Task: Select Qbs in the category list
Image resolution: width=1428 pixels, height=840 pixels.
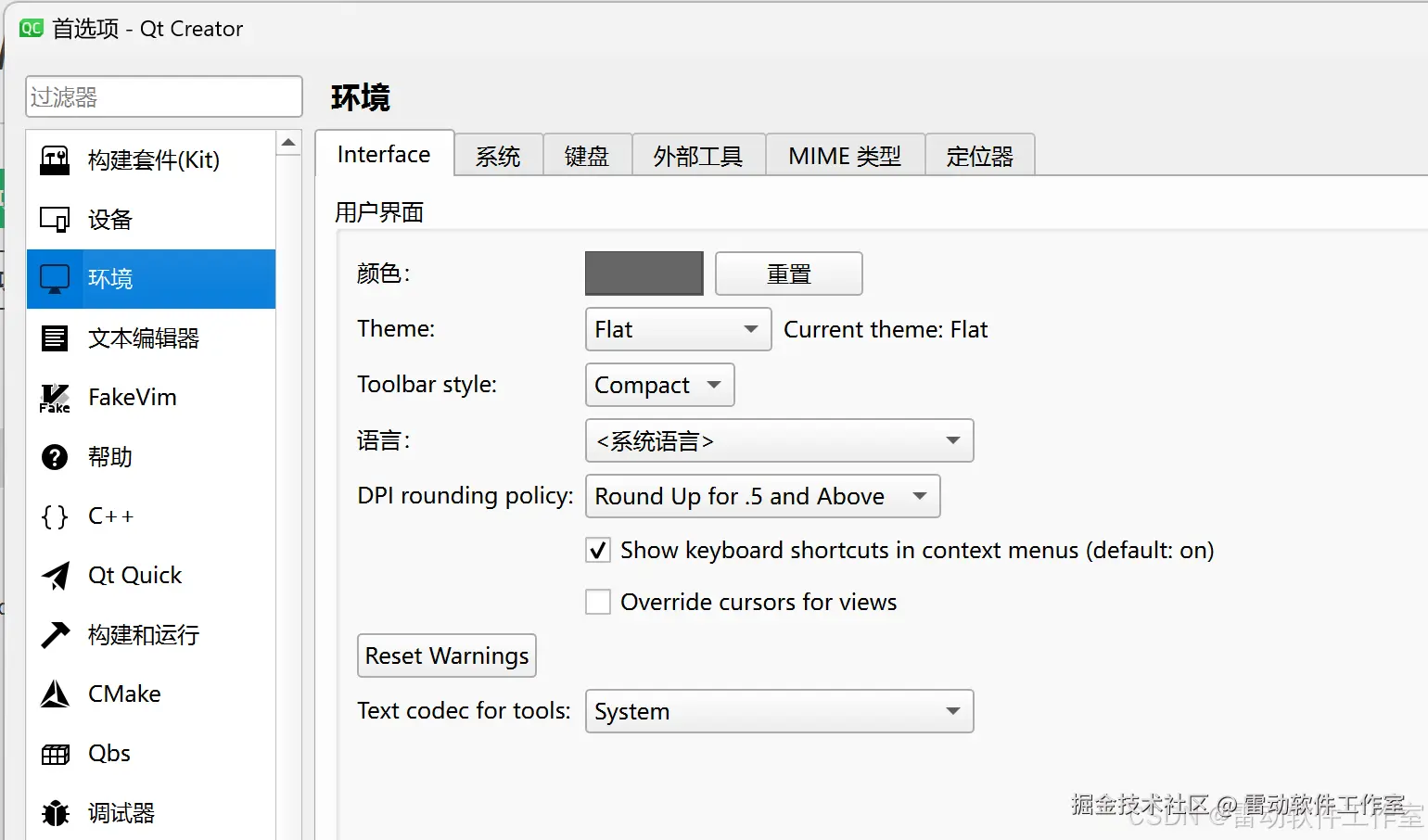Action: [151, 754]
